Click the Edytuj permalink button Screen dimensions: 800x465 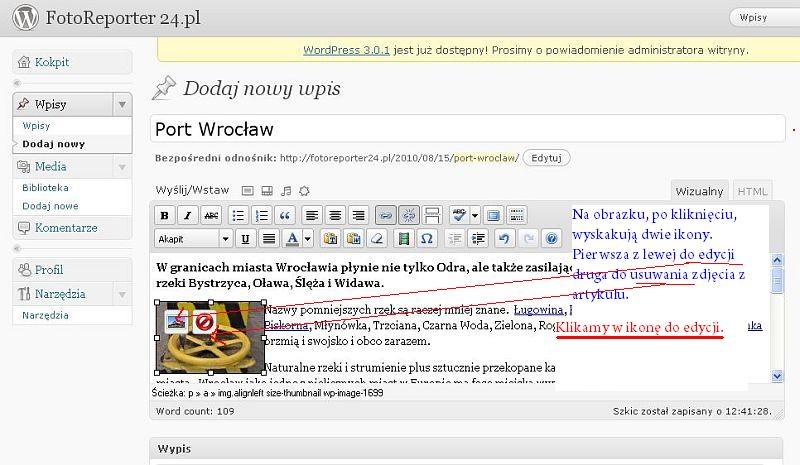(547, 158)
